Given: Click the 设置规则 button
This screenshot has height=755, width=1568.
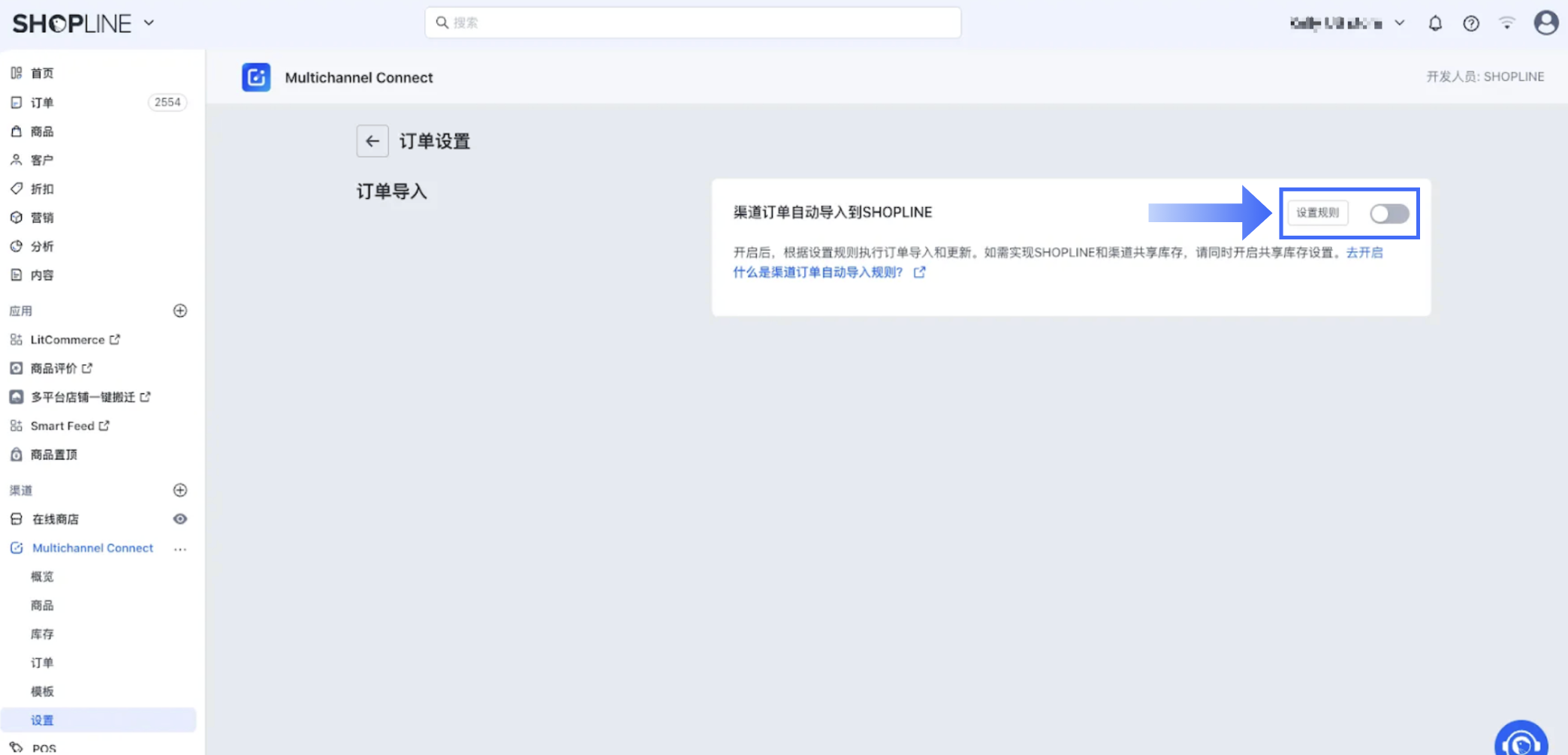Looking at the screenshot, I should (1318, 212).
